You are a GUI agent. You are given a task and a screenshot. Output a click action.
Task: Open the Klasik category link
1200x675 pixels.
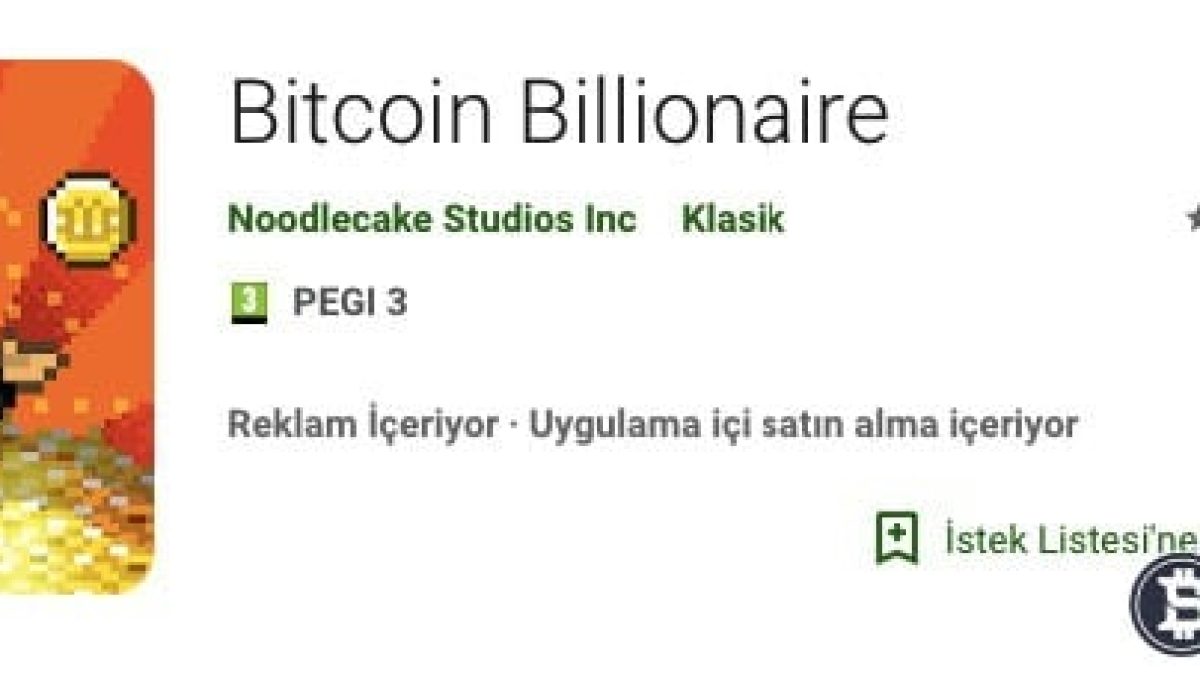pyautogui.click(x=733, y=219)
